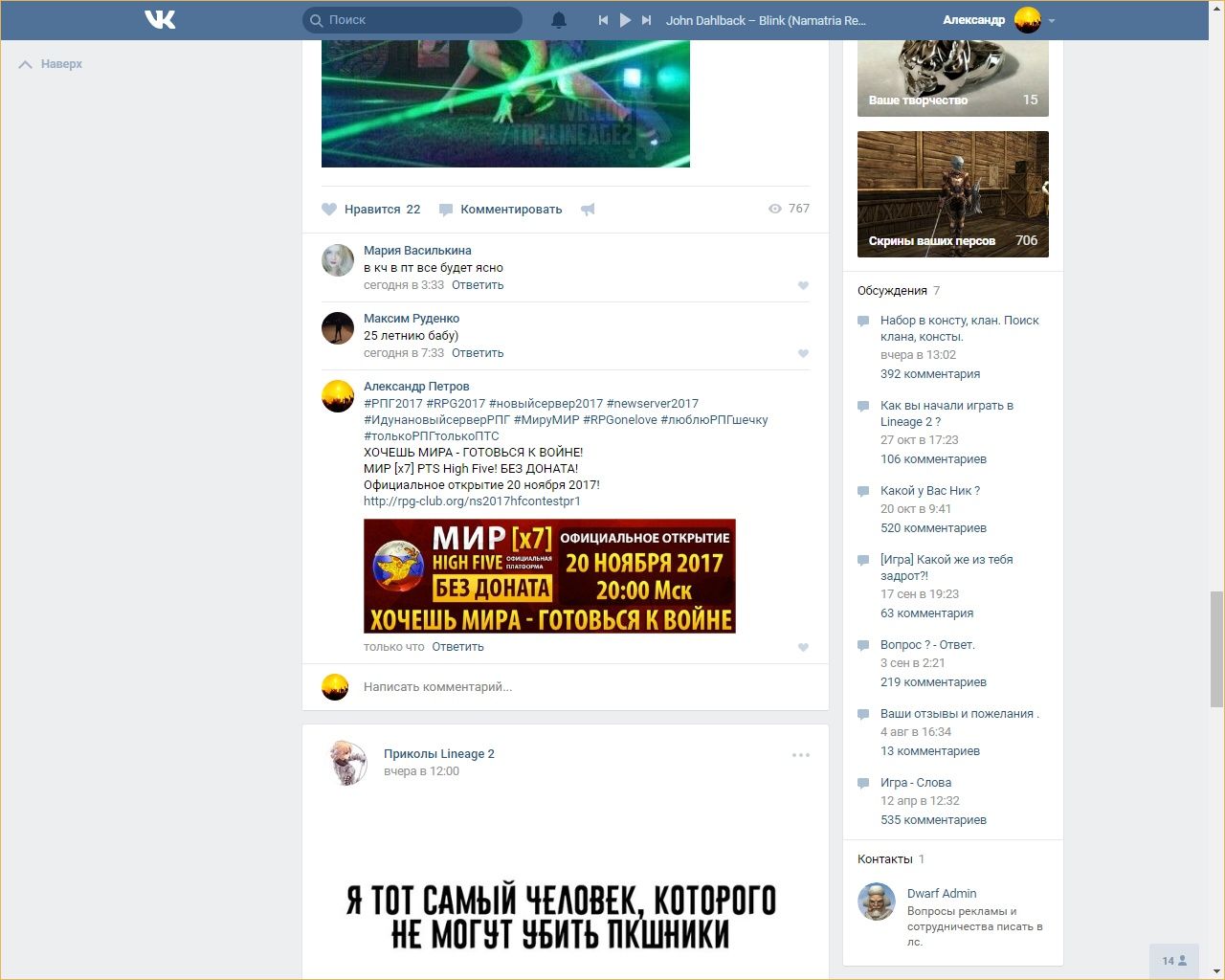Screen dimensions: 1225x980
Task: Open Максим Руденко's avatar
Action: pyautogui.click(x=338, y=328)
